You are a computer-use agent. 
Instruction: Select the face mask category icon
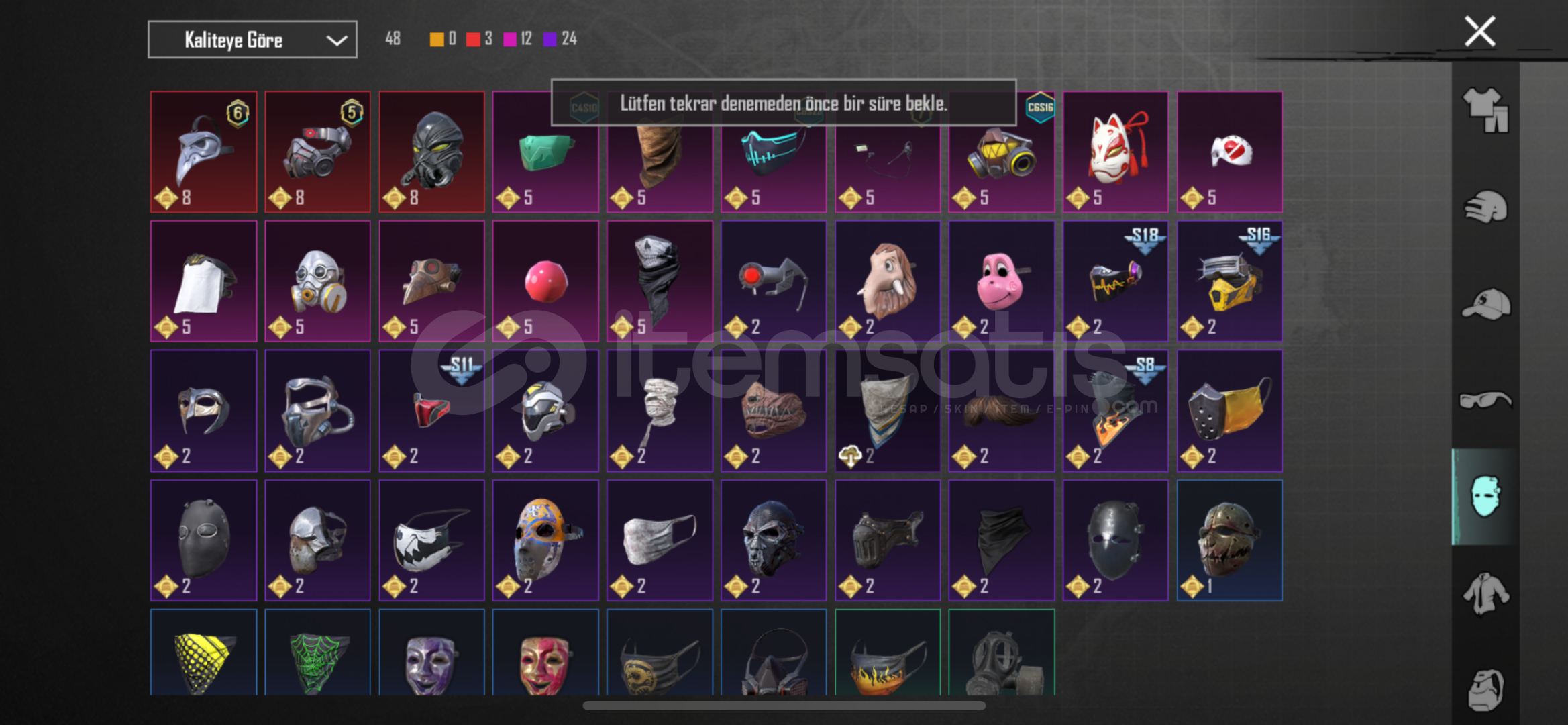[1485, 497]
